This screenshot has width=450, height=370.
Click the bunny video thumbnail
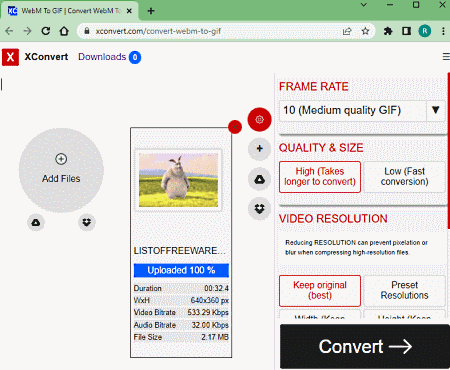[x=178, y=180]
